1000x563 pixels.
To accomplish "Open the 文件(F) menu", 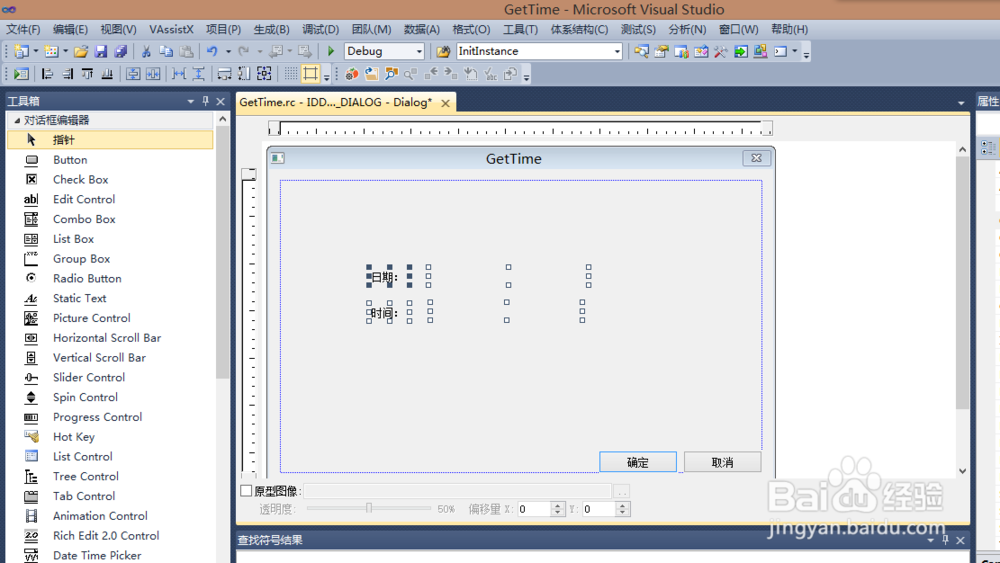I will point(23,29).
